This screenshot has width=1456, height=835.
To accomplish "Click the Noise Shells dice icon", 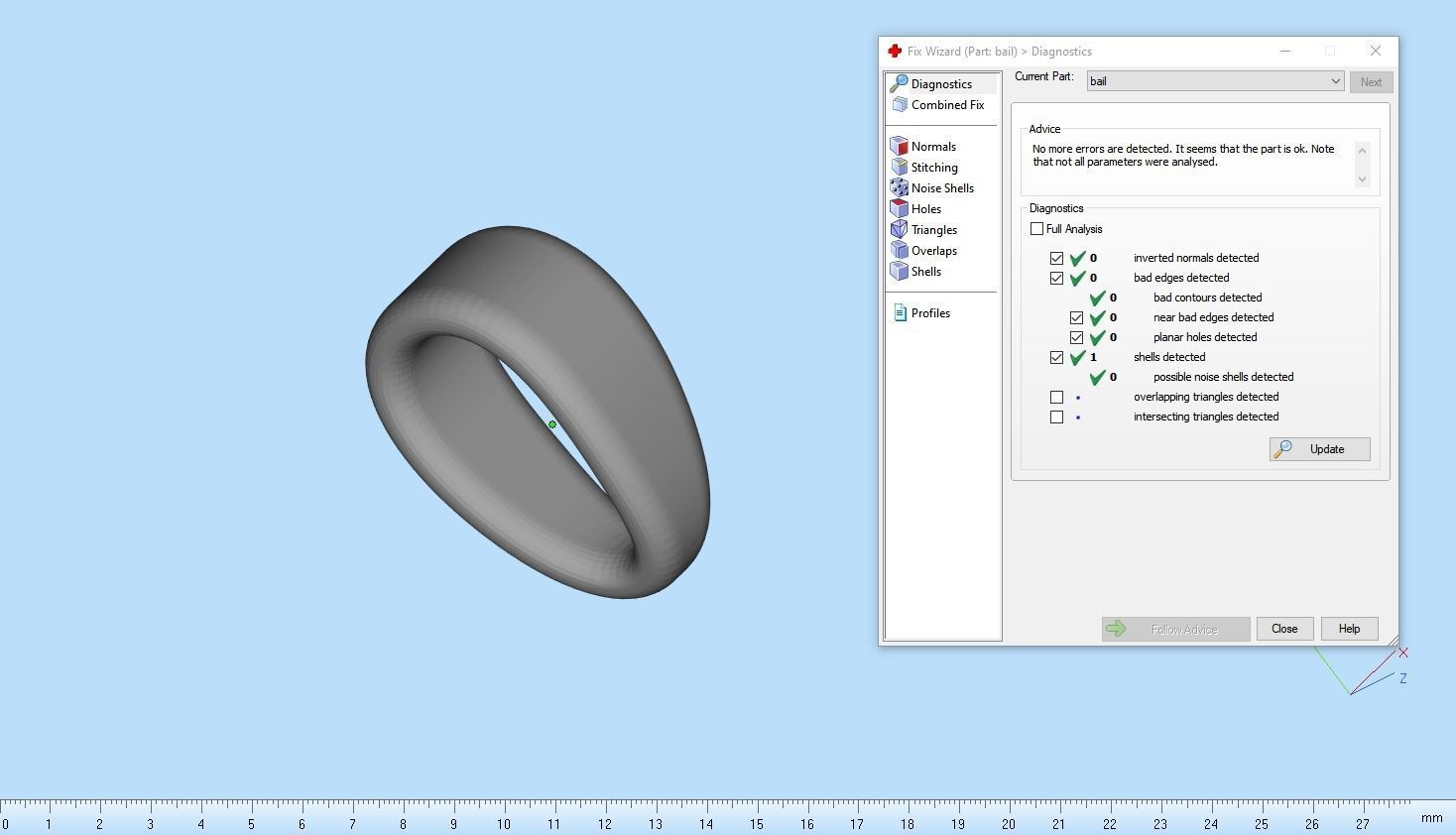I will coord(900,187).
